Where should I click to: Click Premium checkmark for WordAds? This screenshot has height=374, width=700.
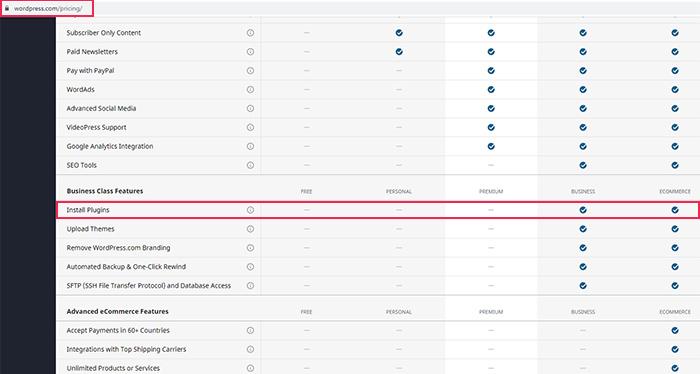click(491, 89)
